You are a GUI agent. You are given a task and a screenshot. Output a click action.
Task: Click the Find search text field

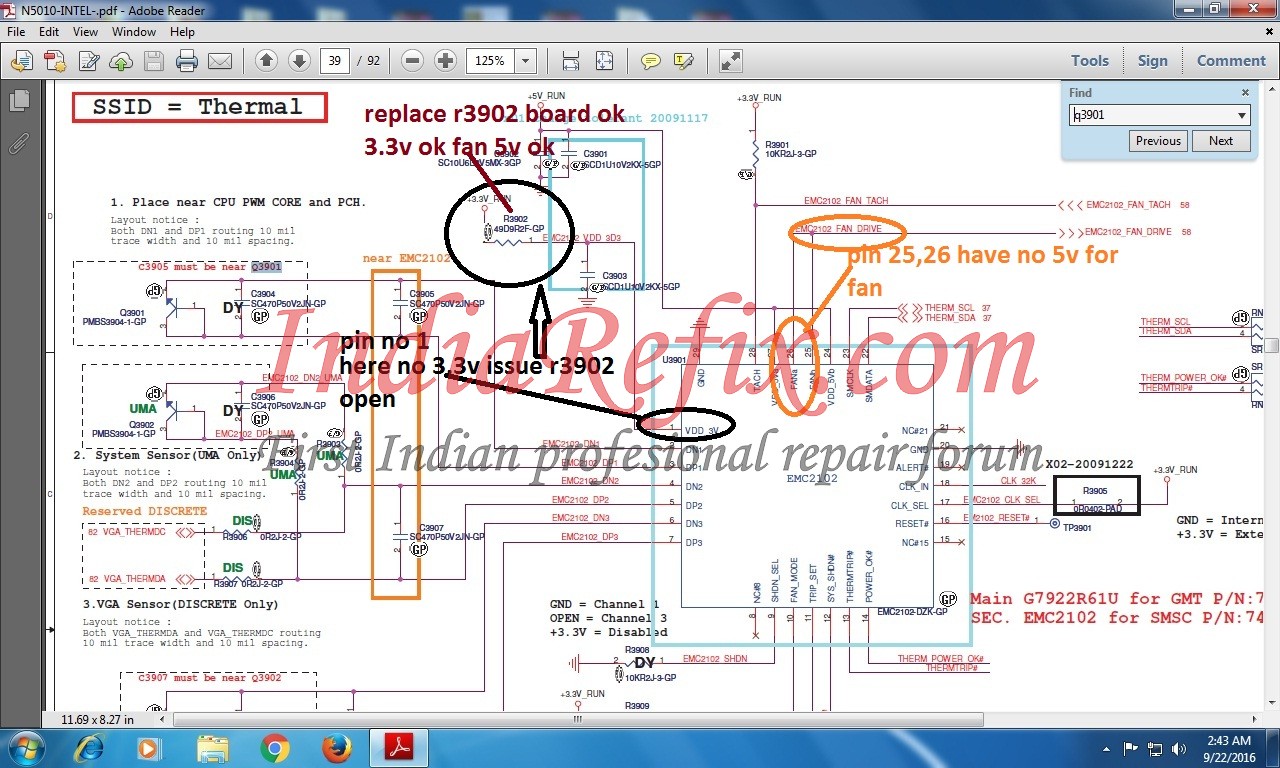click(1152, 115)
